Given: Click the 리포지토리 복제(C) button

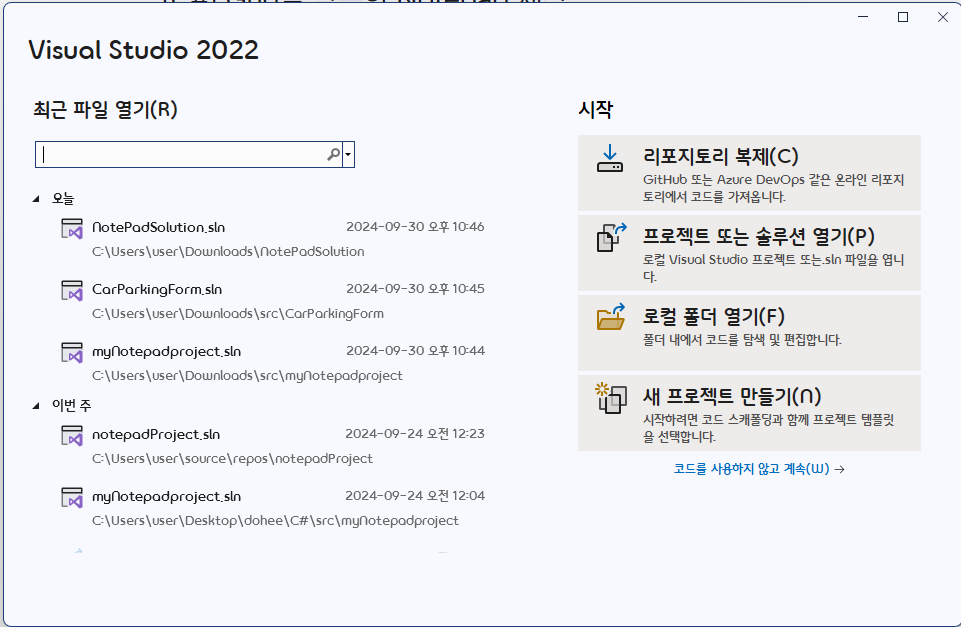Looking at the screenshot, I should pyautogui.click(x=749, y=173).
